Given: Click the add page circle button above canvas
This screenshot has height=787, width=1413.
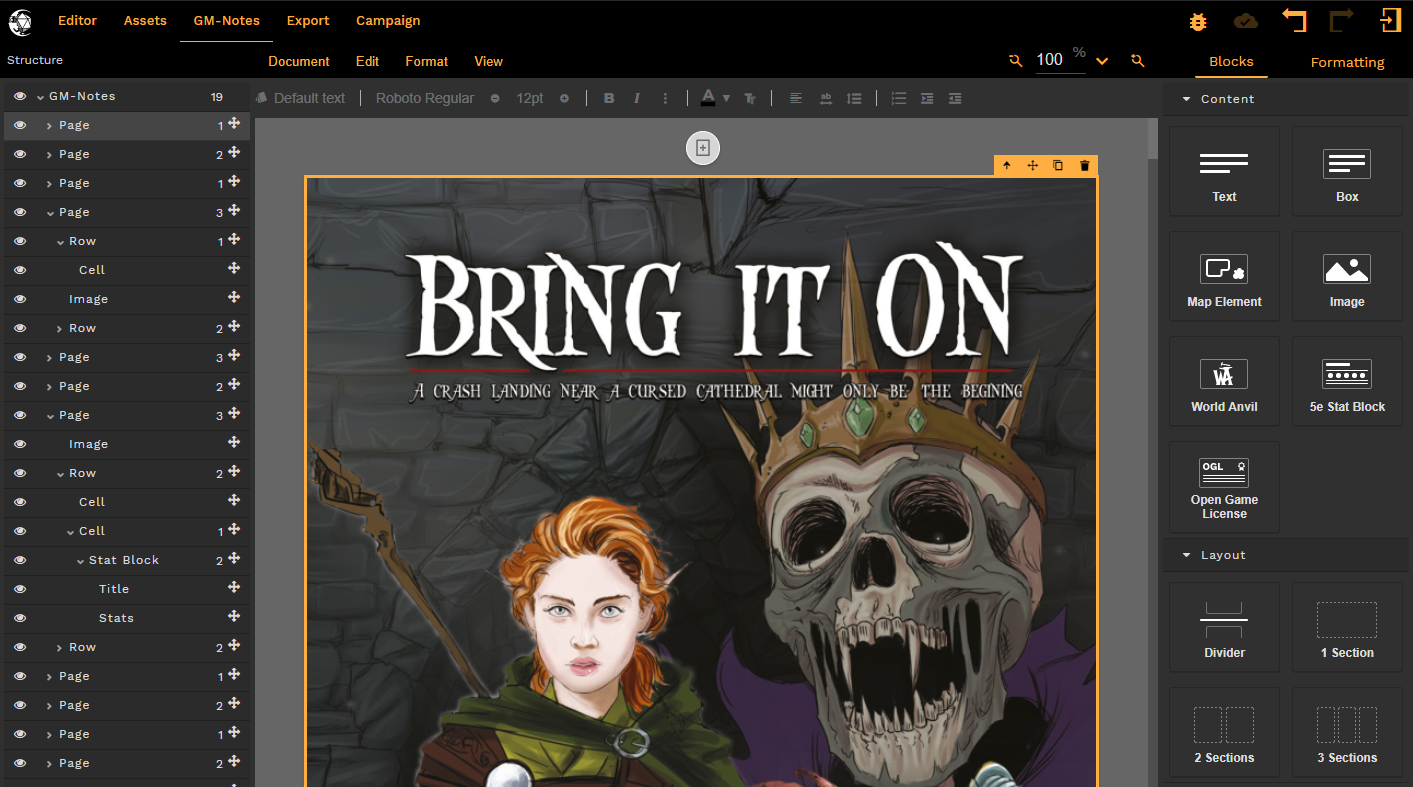Looking at the screenshot, I should click(703, 148).
